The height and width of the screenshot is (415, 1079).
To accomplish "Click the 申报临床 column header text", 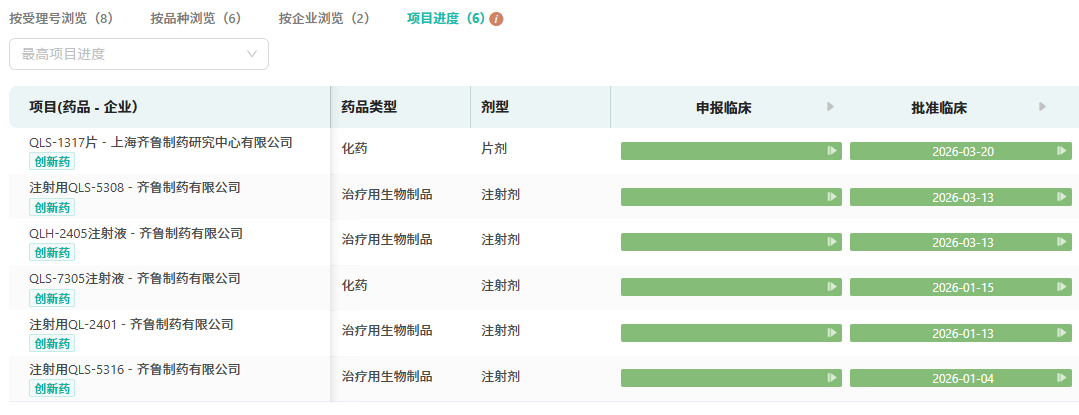I will (723, 107).
